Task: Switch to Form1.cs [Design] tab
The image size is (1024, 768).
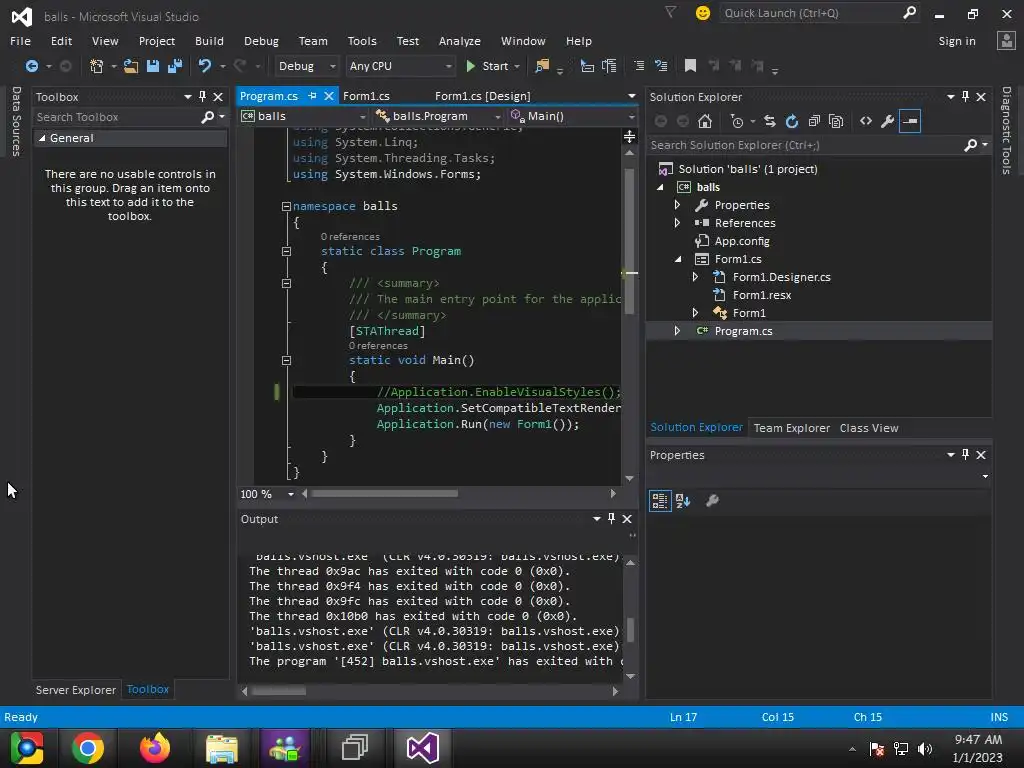Action: coord(483,96)
